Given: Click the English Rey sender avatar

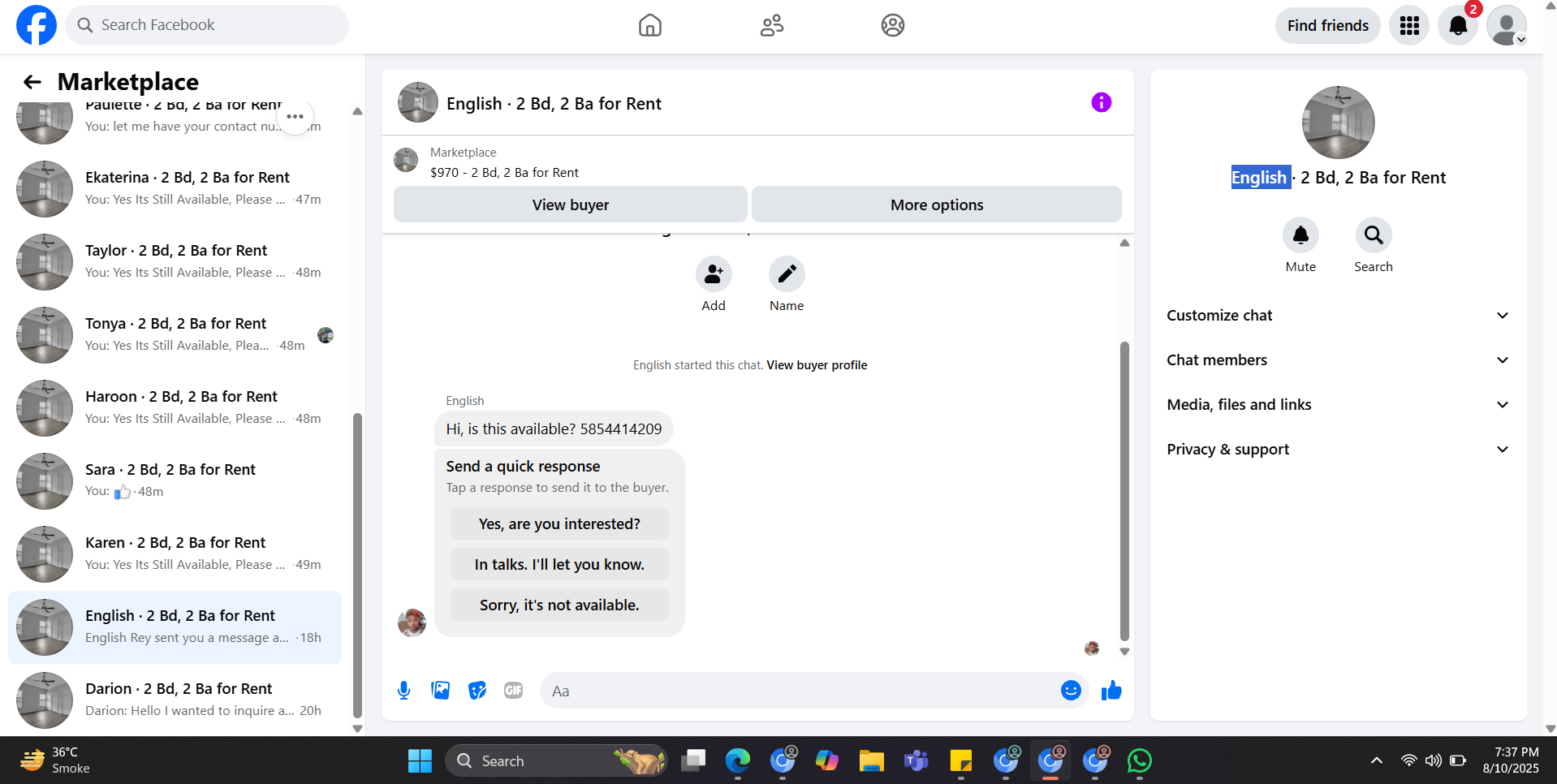Looking at the screenshot, I should click(x=412, y=623).
